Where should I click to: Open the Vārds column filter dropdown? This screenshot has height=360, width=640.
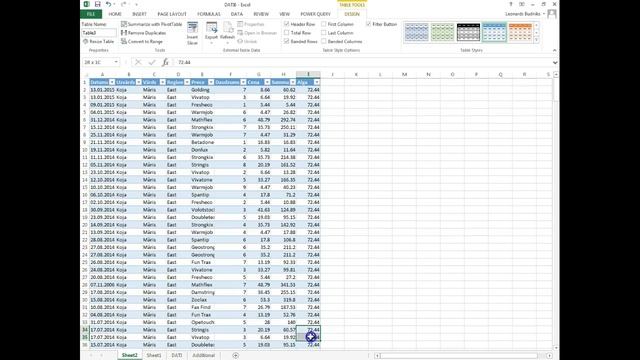[162, 82]
